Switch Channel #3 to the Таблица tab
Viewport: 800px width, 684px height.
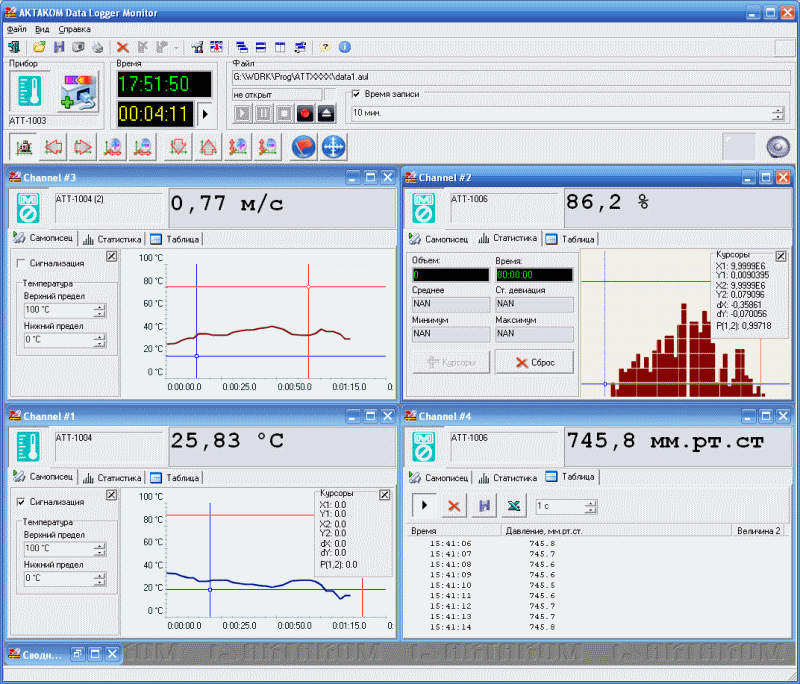175,239
